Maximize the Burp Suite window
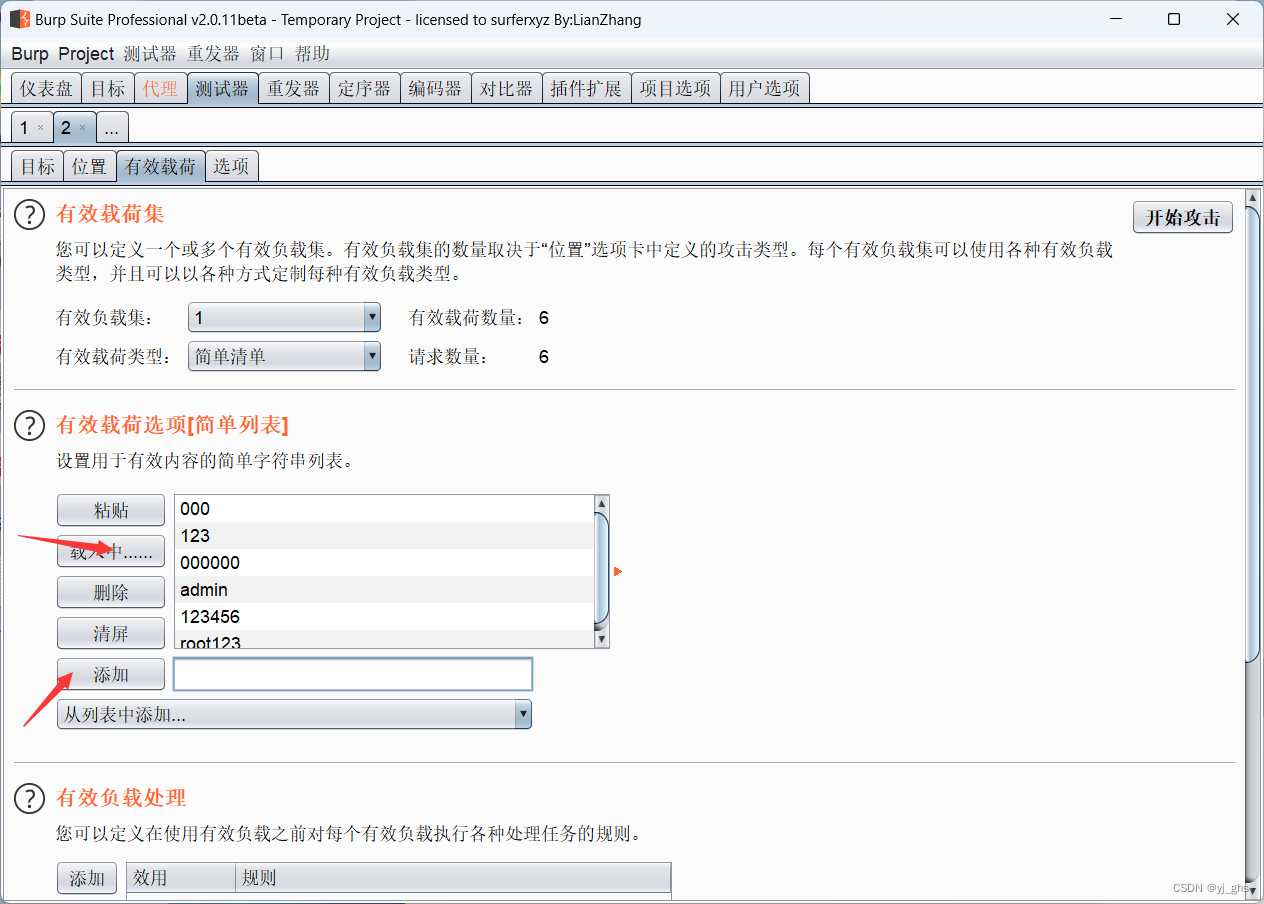Viewport: 1264px width, 904px height. coord(1174,19)
